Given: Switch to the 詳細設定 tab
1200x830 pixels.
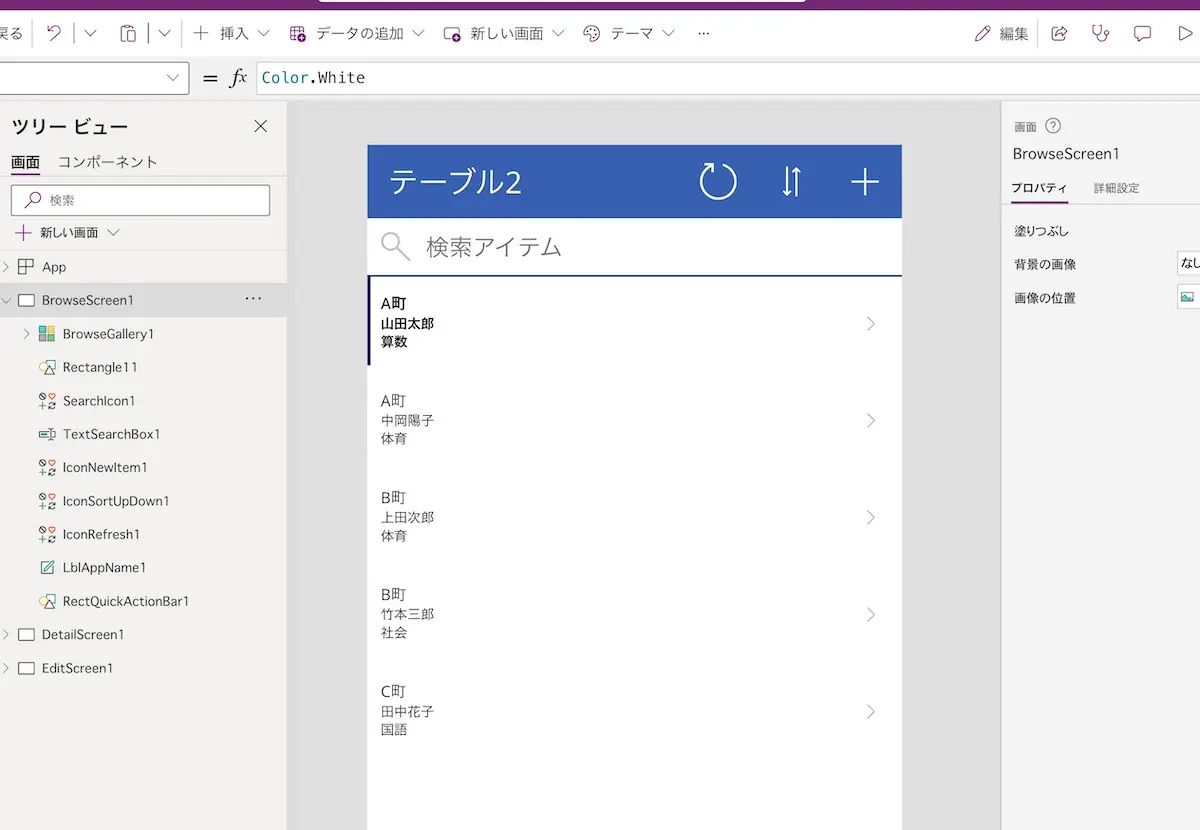Looking at the screenshot, I should pos(1116,188).
